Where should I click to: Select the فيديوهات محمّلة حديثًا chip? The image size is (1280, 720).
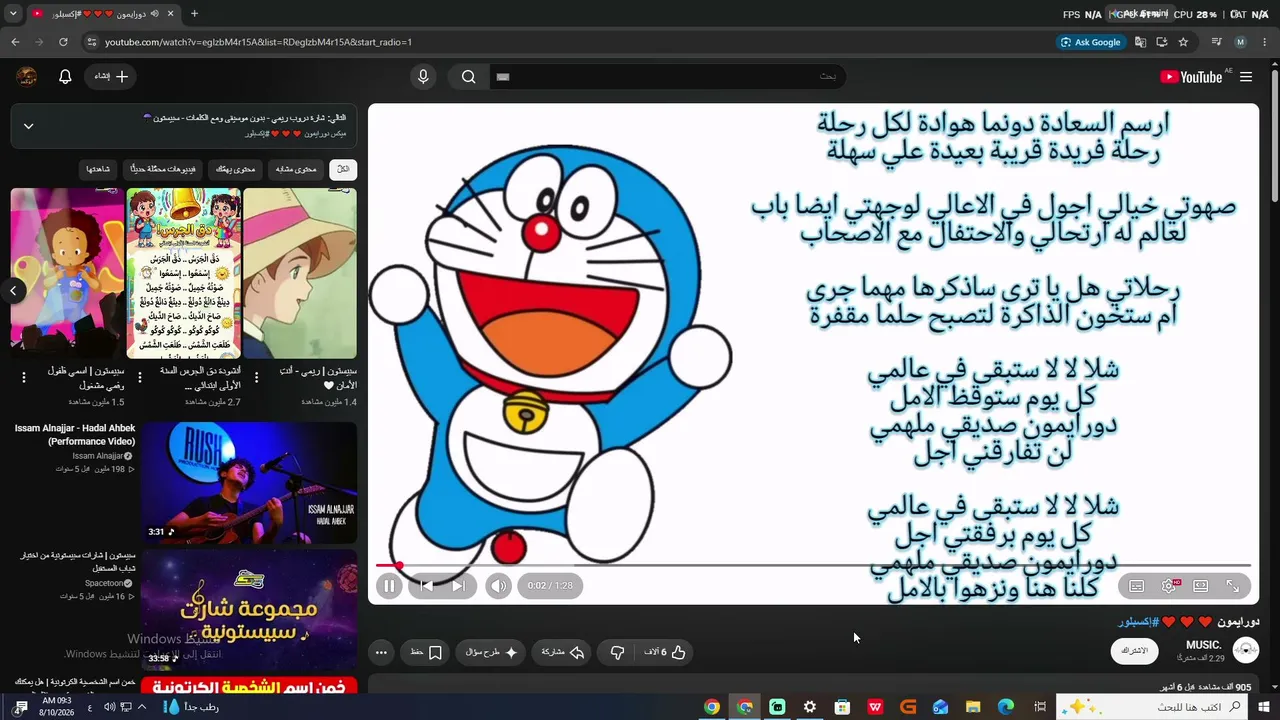point(164,169)
